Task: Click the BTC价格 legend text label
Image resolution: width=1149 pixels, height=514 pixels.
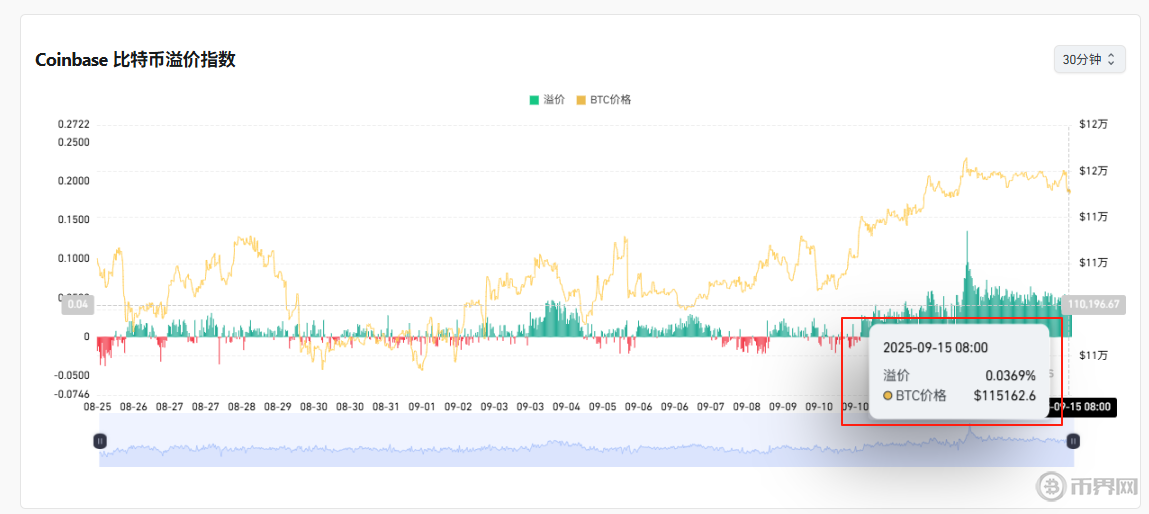Action: 610,100
